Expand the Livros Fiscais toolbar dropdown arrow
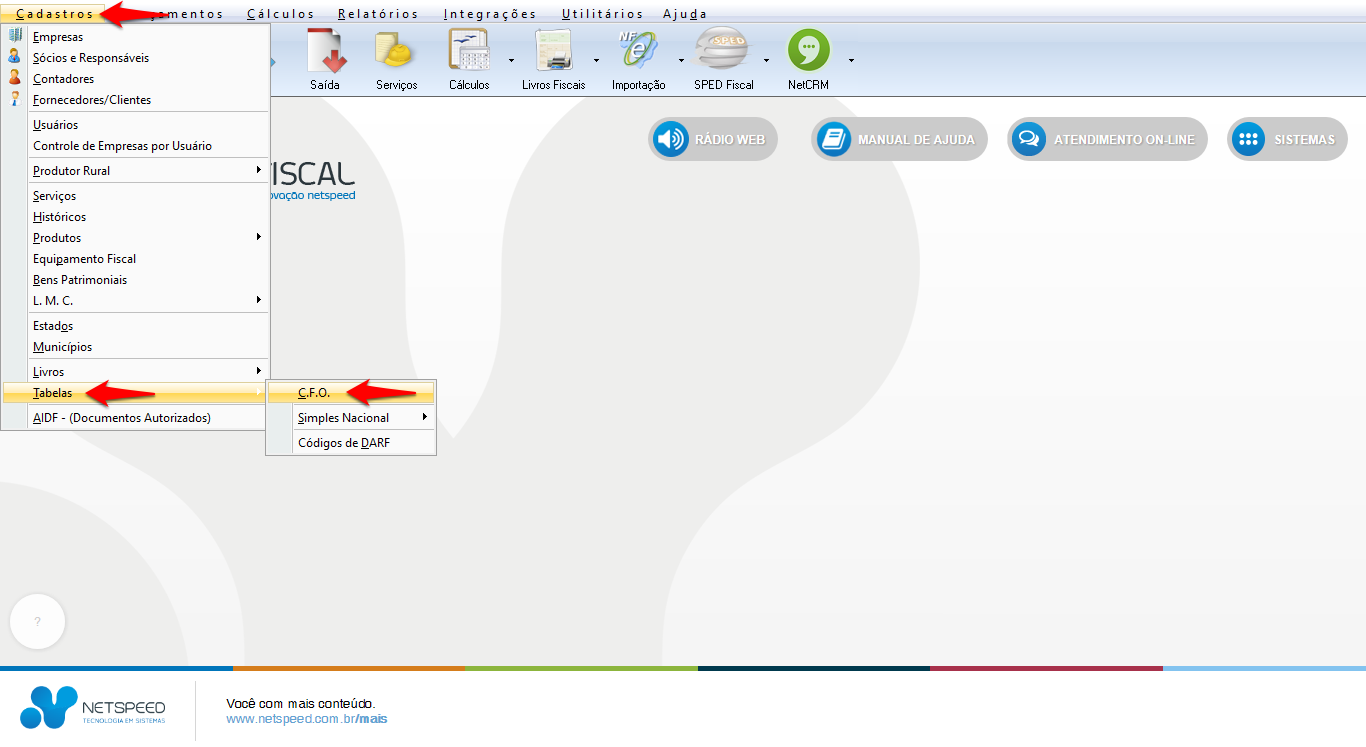 point(596,60)
